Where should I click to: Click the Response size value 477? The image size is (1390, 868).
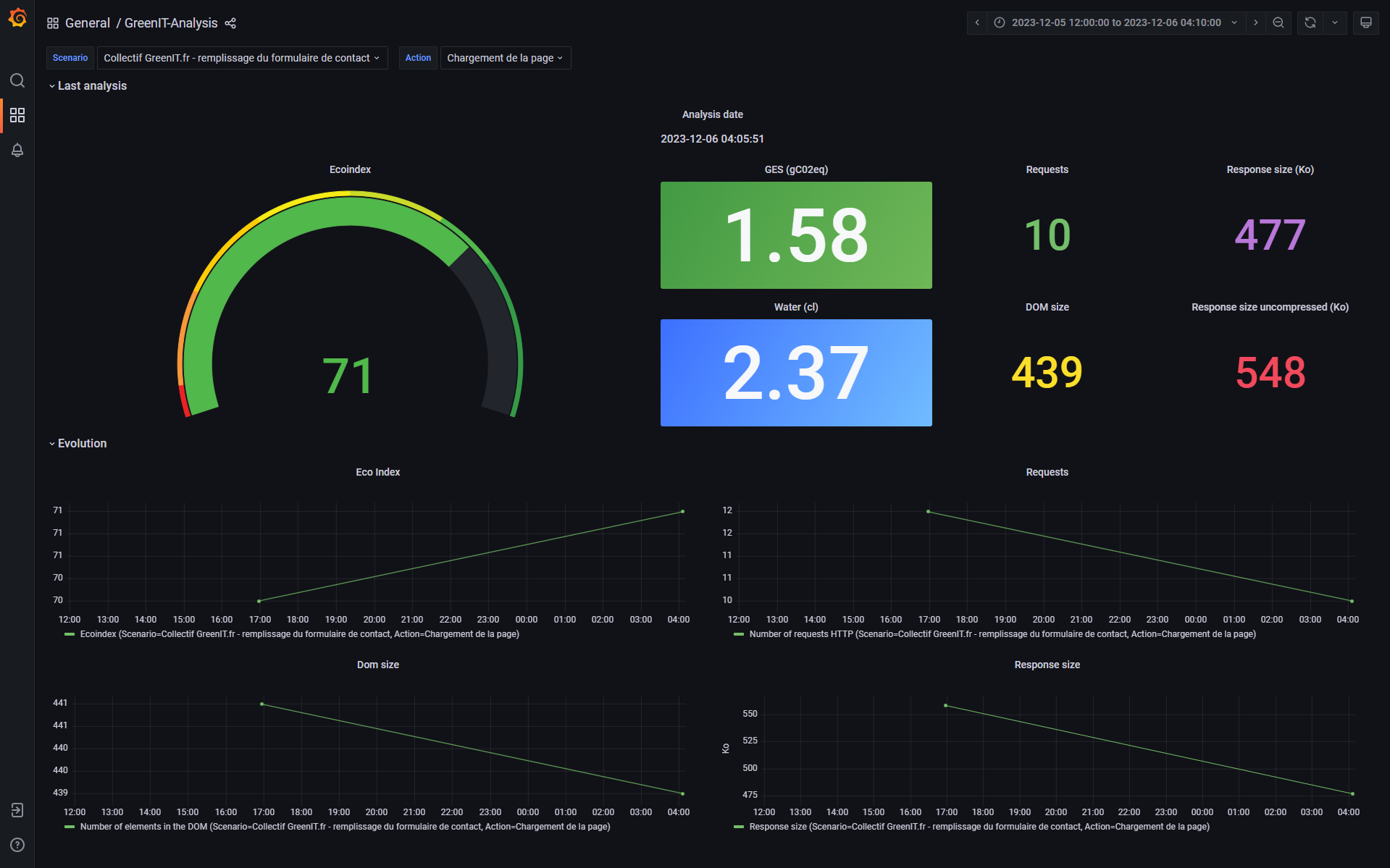tap(1270, 235)
